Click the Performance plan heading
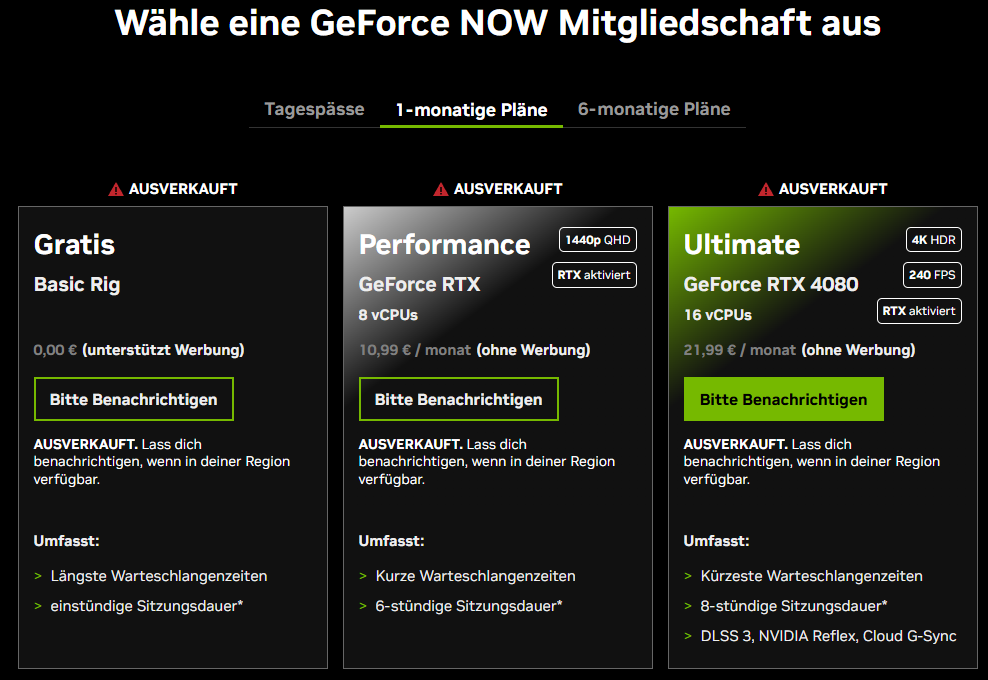This screenshot has width=988, height=680. tap(444, 245)
